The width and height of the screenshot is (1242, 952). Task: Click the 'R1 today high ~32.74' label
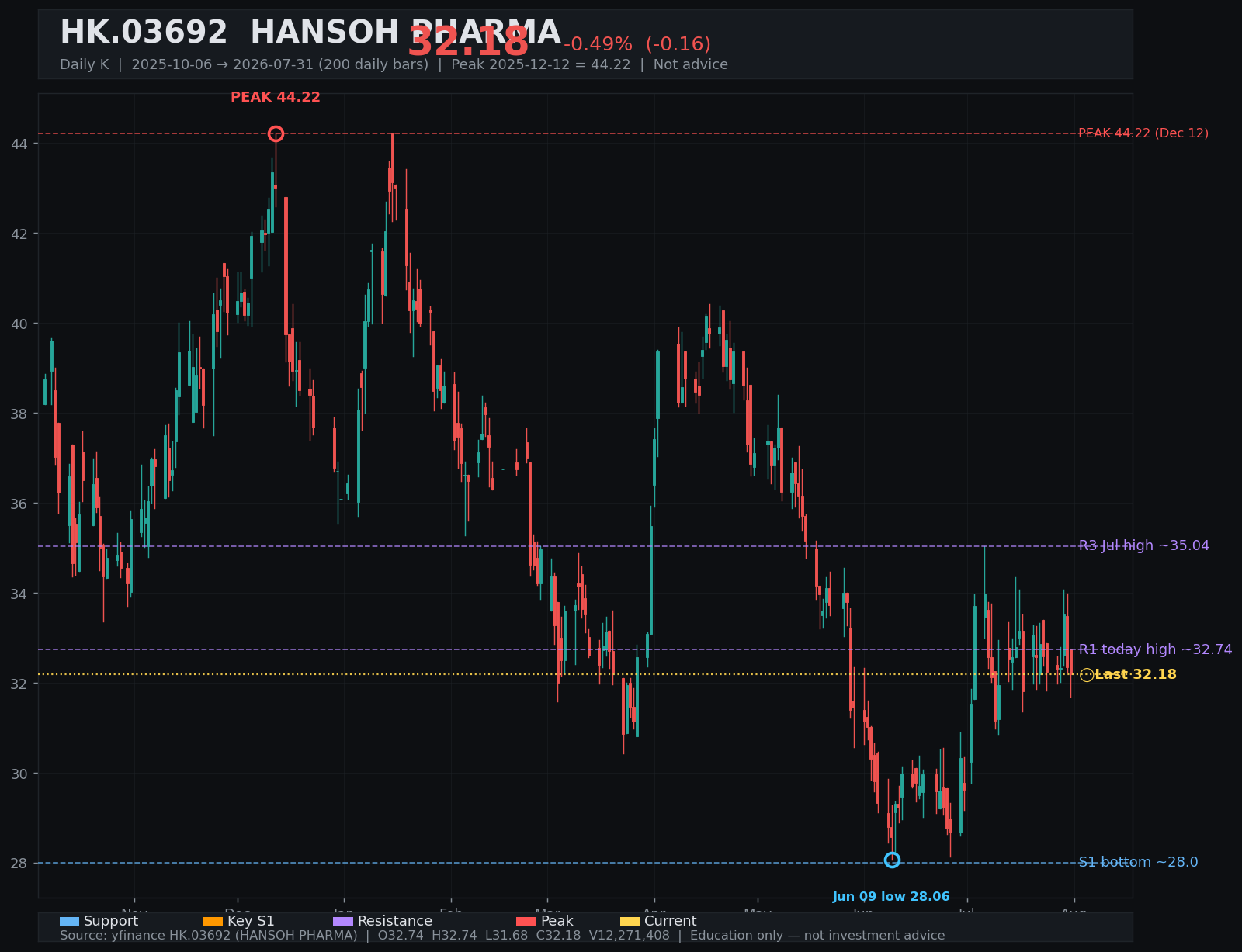click(1155, 650)
